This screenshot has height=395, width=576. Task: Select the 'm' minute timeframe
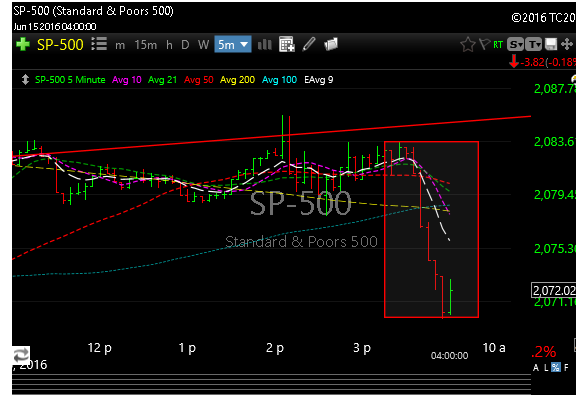(x=120, y=45)
